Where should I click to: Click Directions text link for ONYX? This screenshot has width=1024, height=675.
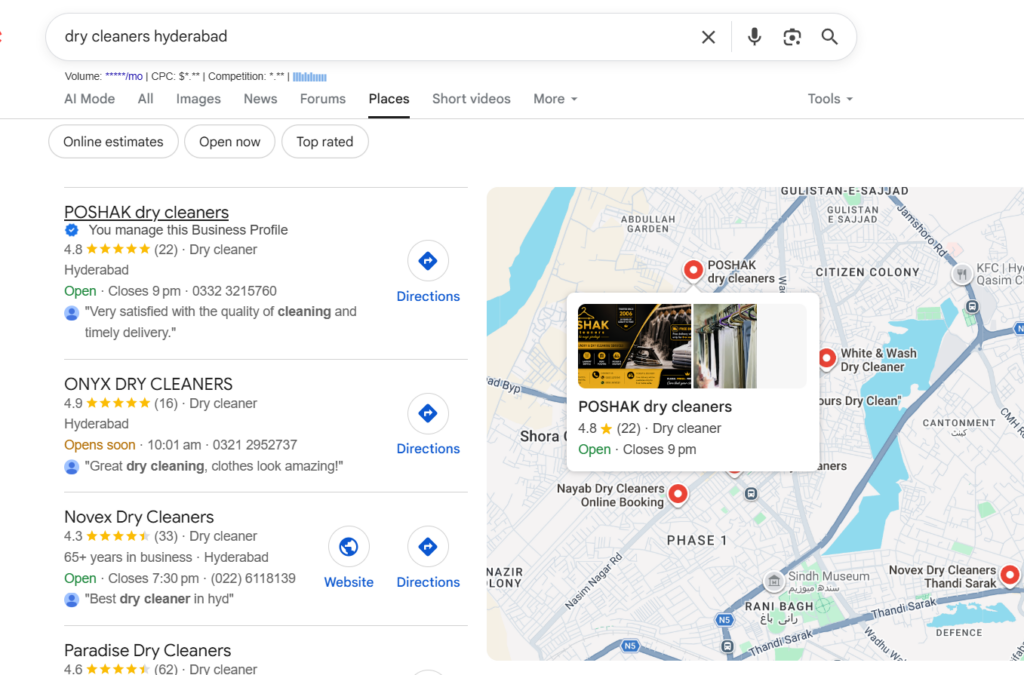428,449
